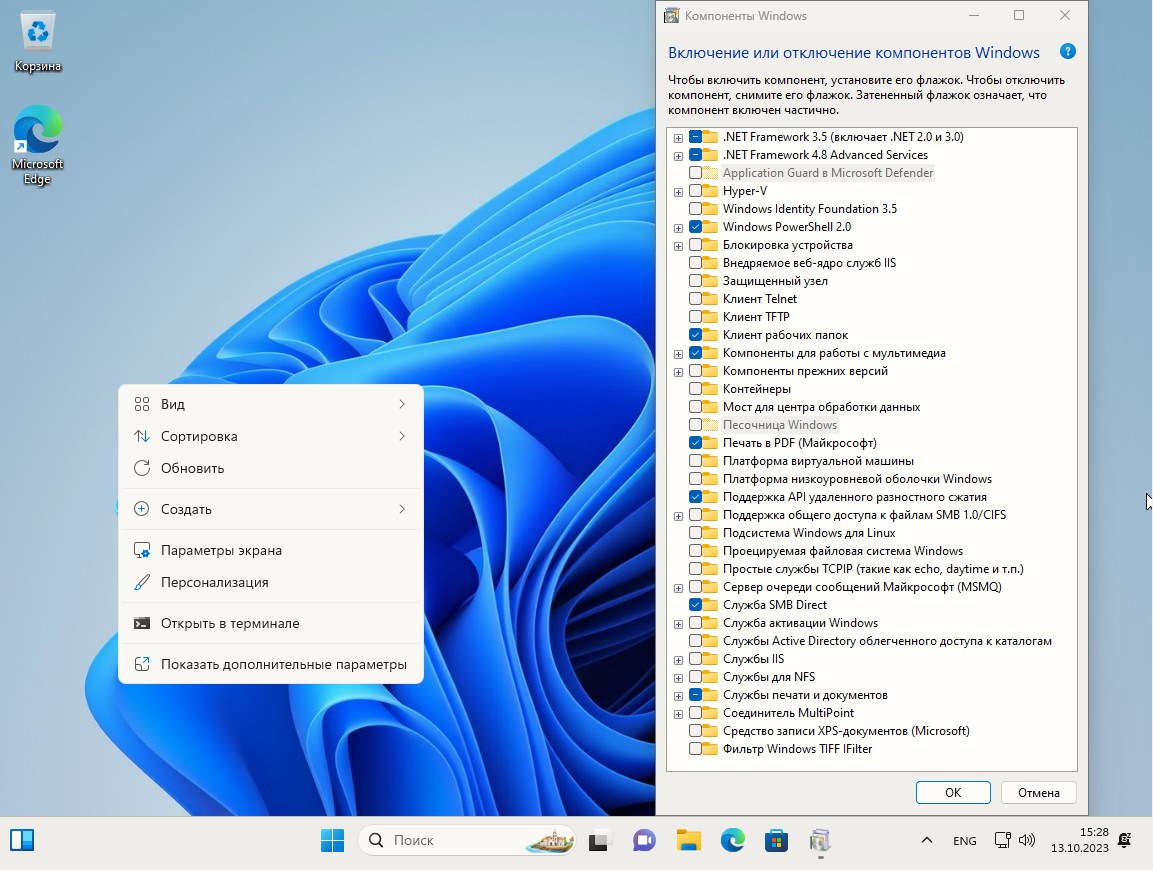Image resolution: width=1153 pixels, height=870 pixels.
Task: Uncheck Windows PowerShell 2.0
Action: coord(695,227)
